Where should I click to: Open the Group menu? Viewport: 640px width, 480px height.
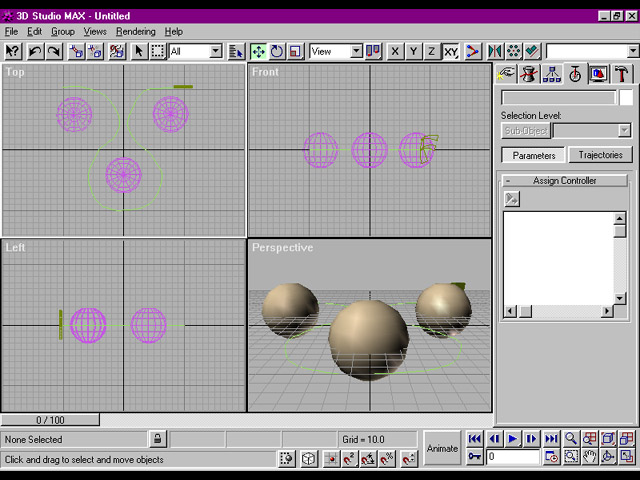tap(63, 32)
